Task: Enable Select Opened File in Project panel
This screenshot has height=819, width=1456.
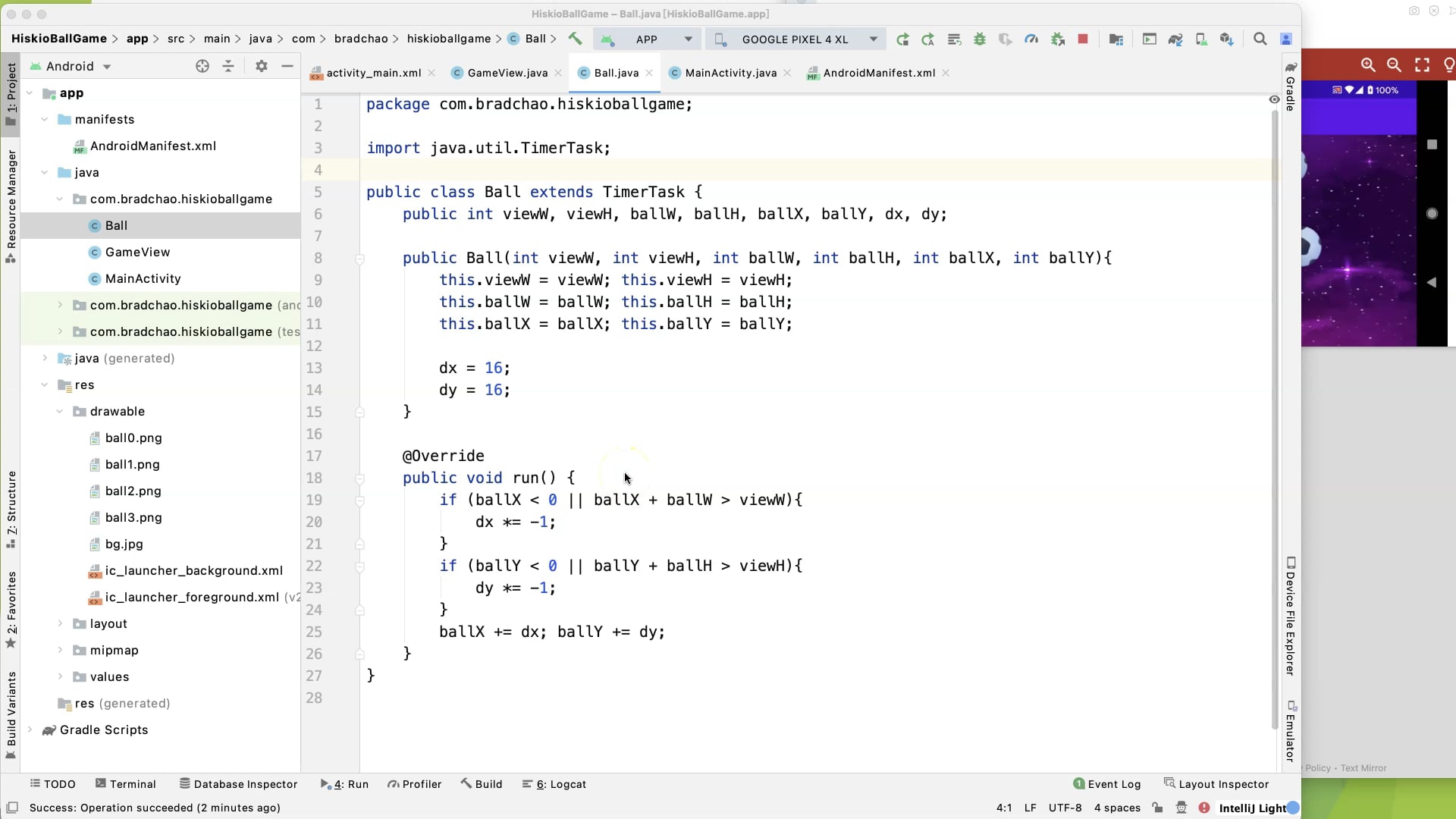Action: (202, 66)
